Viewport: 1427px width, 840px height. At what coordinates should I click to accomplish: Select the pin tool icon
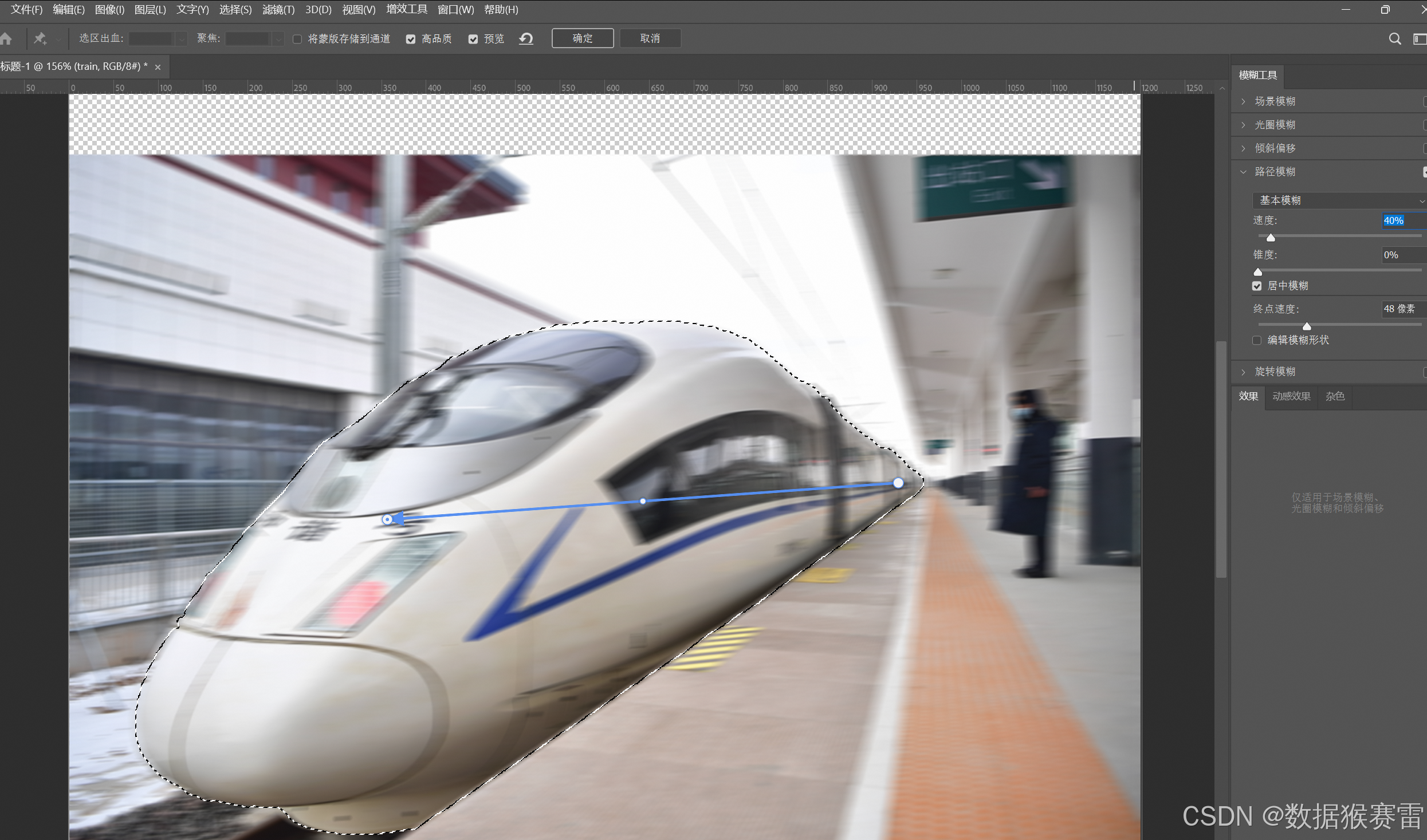pyautogui.click(x=40, y=38)
